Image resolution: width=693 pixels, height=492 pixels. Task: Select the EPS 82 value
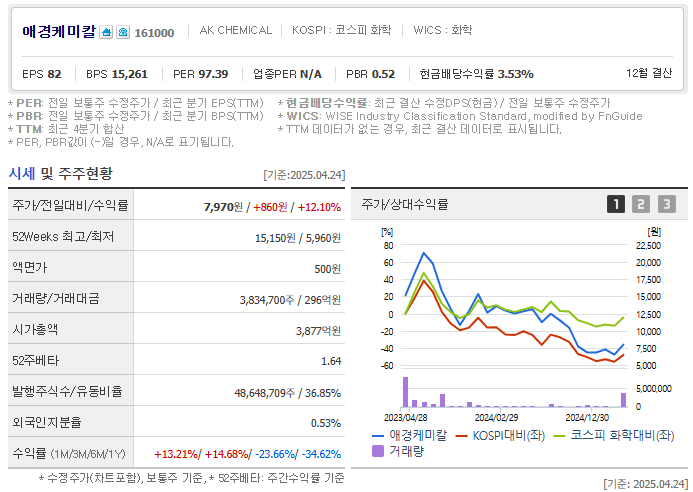pyautogui.click(x=42, y=74)
